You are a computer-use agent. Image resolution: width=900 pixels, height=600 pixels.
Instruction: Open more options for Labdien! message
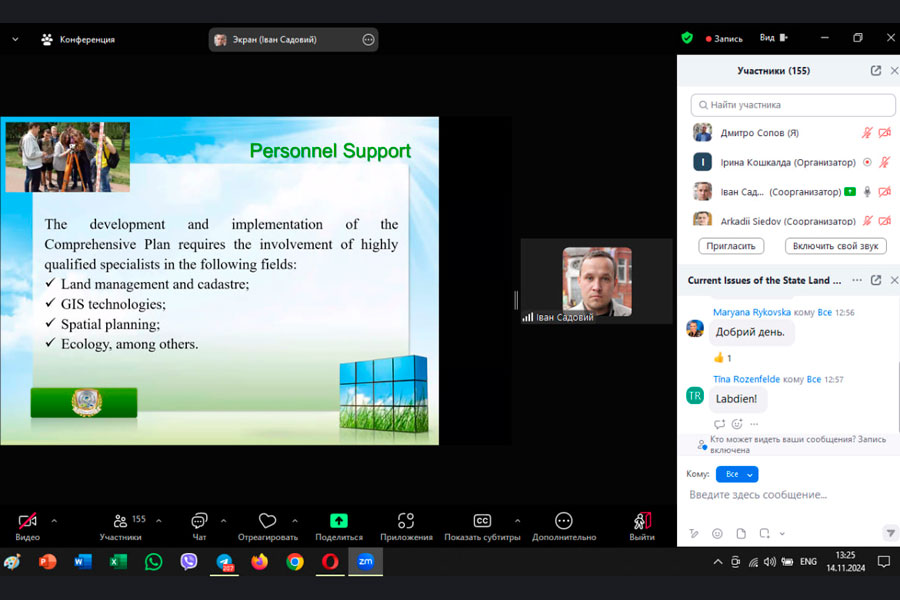754,424
